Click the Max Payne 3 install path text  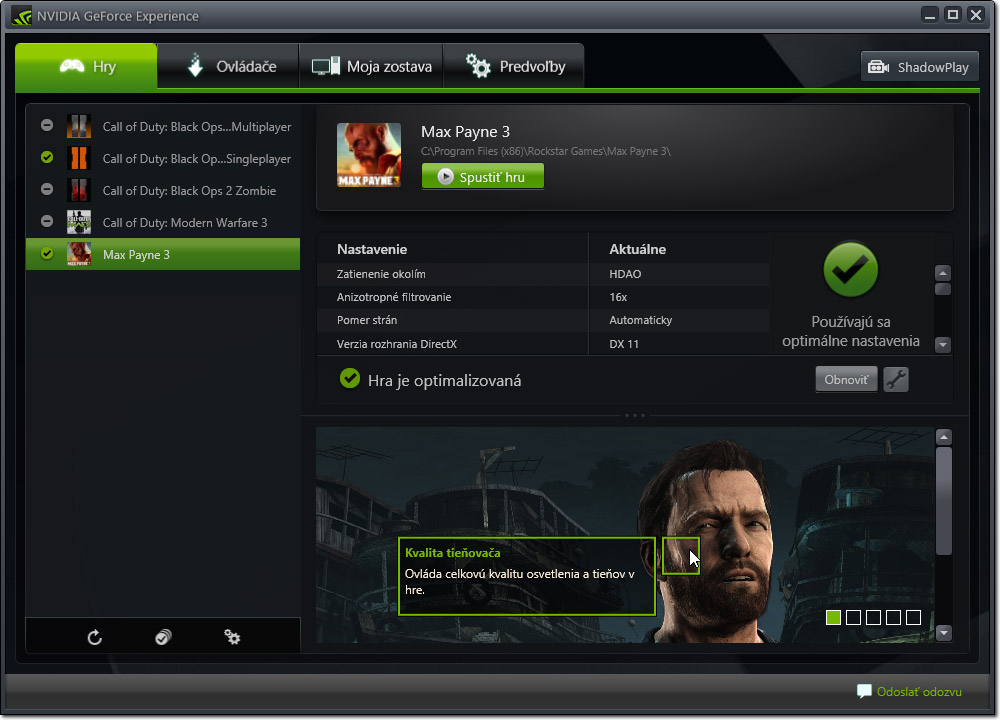[x=545, y=151]
